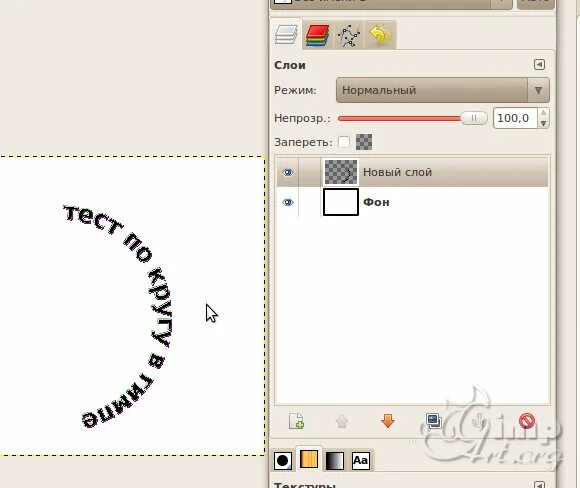Decrease opacity with the down stepper arrow
580x488 pixels.
[x=543, y=124]
